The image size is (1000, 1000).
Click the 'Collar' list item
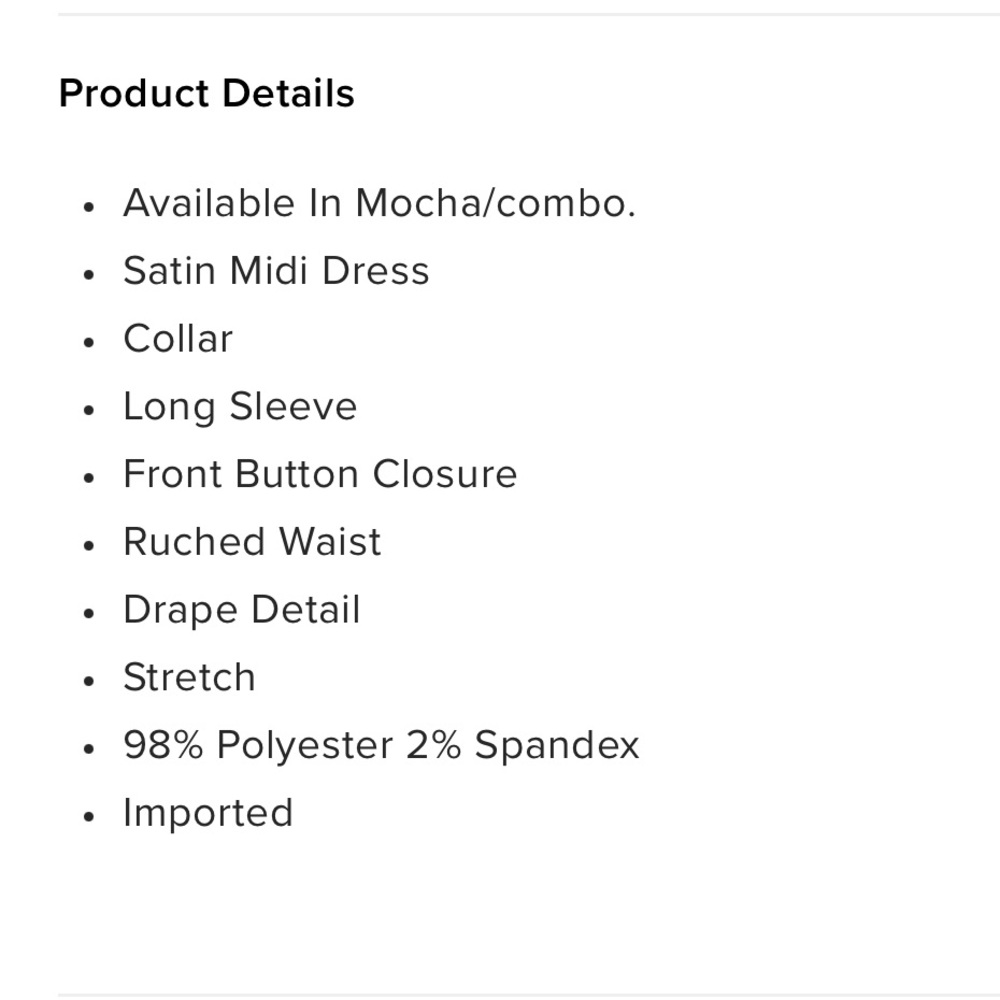pyautogui.click(x=177, y=339)
